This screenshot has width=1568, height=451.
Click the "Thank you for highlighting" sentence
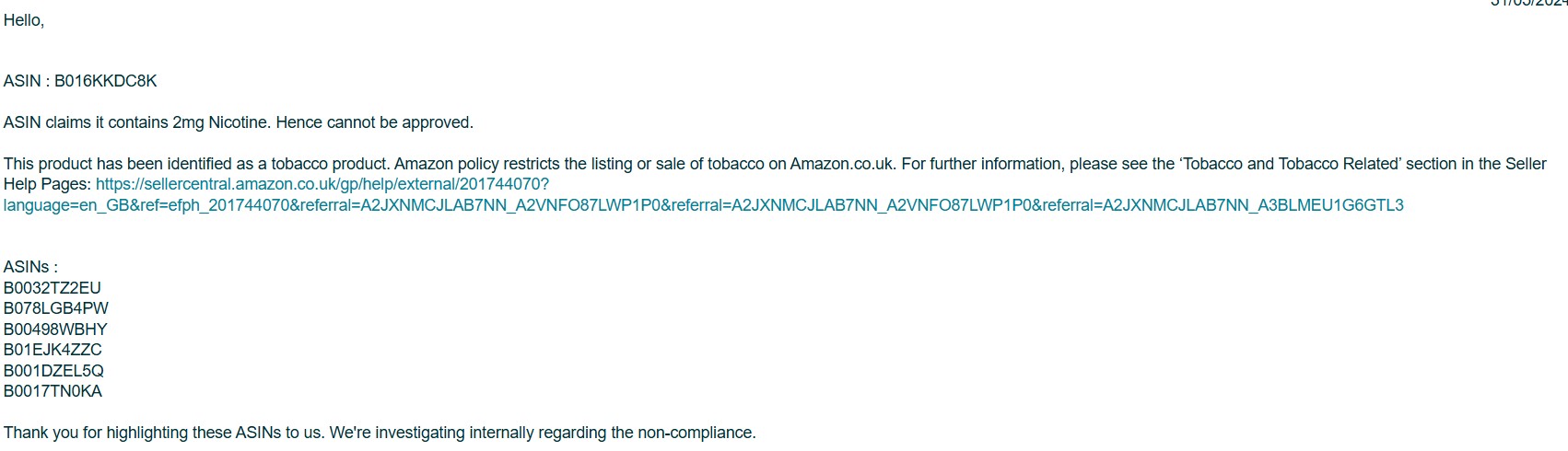380,433
